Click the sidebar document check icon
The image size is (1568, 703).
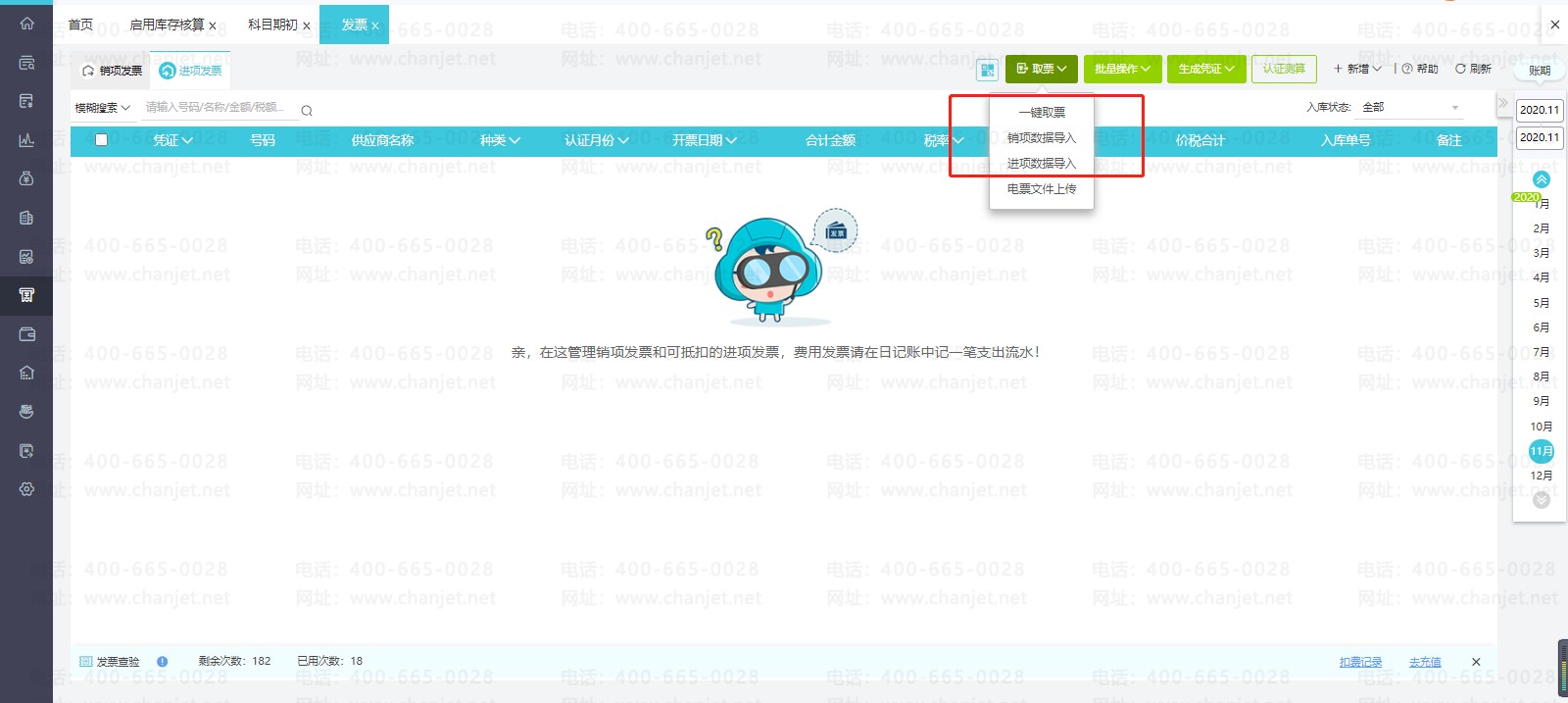pos(26,451)
